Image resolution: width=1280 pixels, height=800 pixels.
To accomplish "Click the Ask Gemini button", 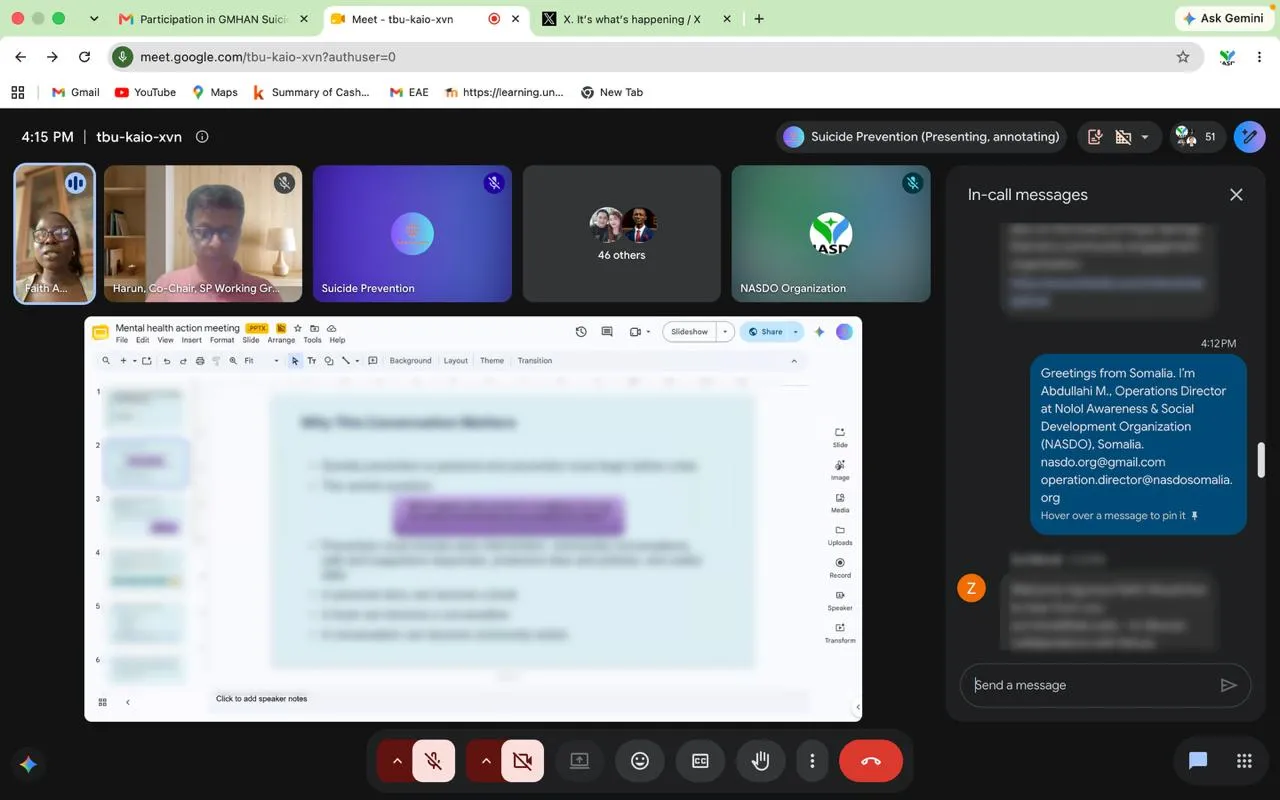I will point(1223,18).
